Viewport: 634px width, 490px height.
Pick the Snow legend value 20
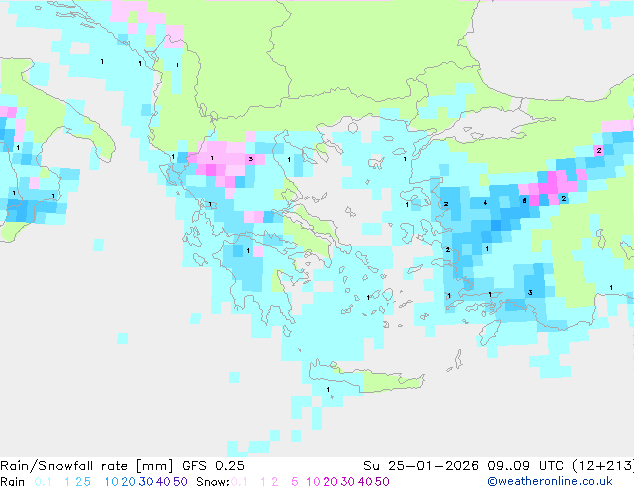tap(330, 482)
